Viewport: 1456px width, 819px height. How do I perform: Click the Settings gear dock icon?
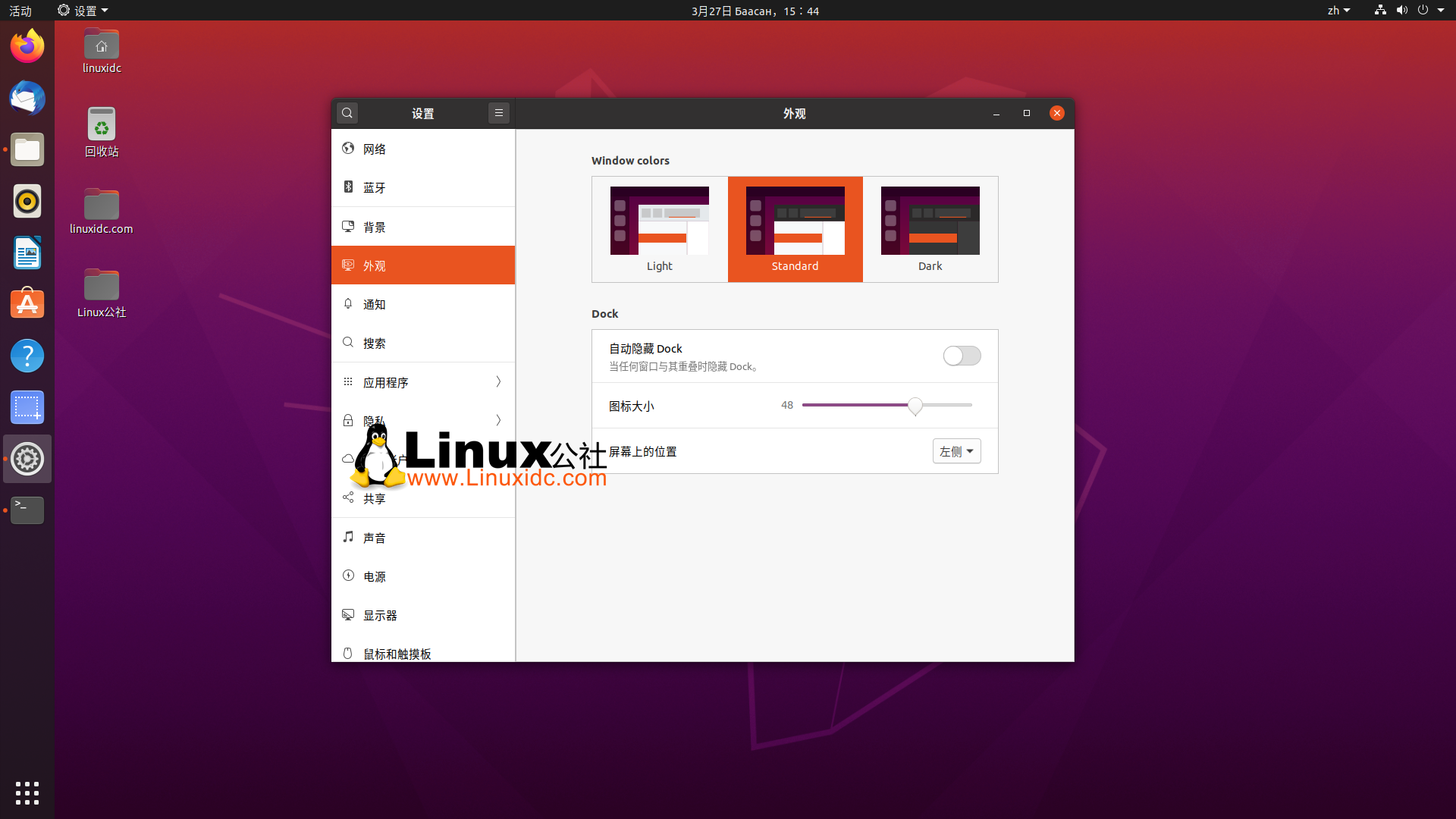tap(27, 459)
